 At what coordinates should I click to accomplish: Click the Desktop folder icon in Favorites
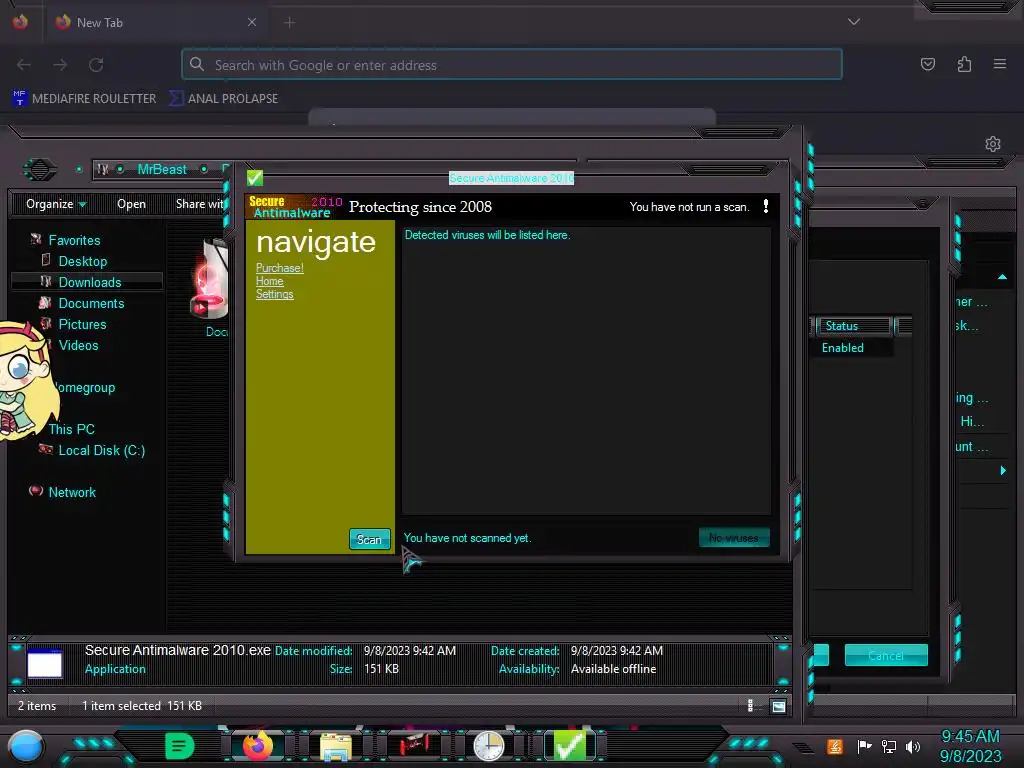[46, 261]
